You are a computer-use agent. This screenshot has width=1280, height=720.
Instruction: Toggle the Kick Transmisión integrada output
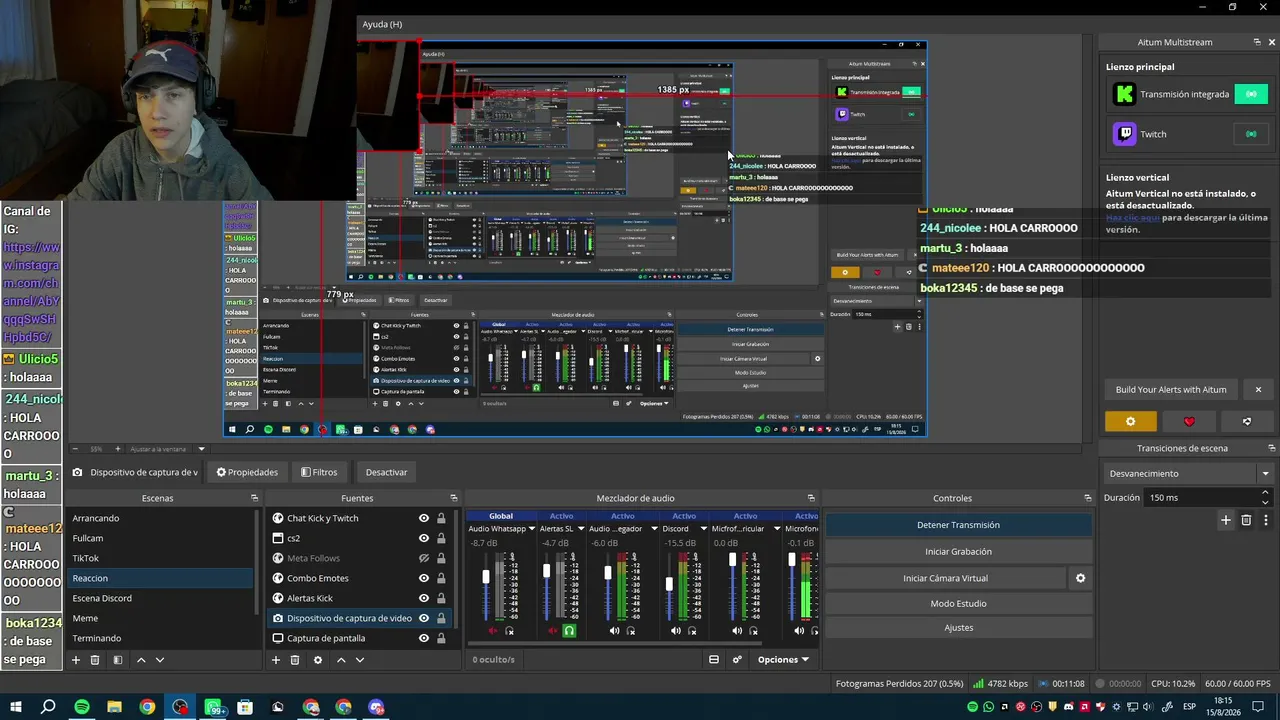pos(1250,94)
